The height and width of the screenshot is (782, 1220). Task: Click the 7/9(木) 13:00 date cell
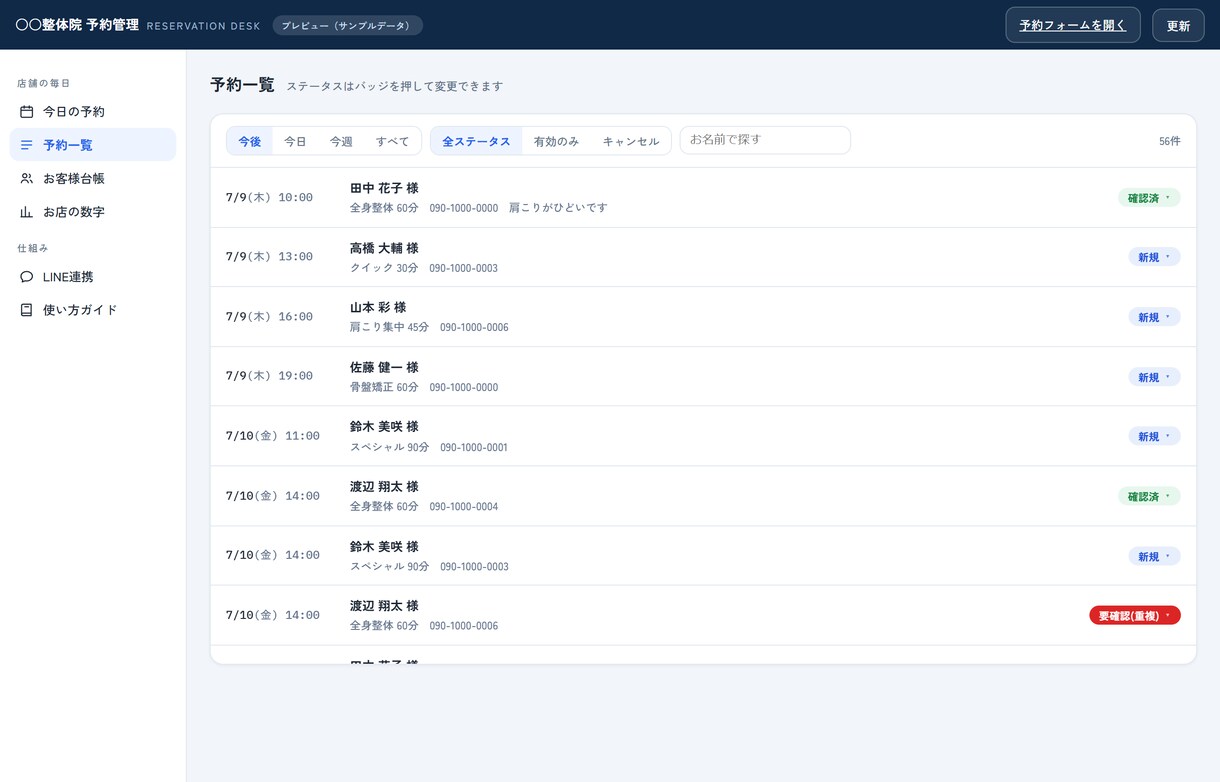269,257
